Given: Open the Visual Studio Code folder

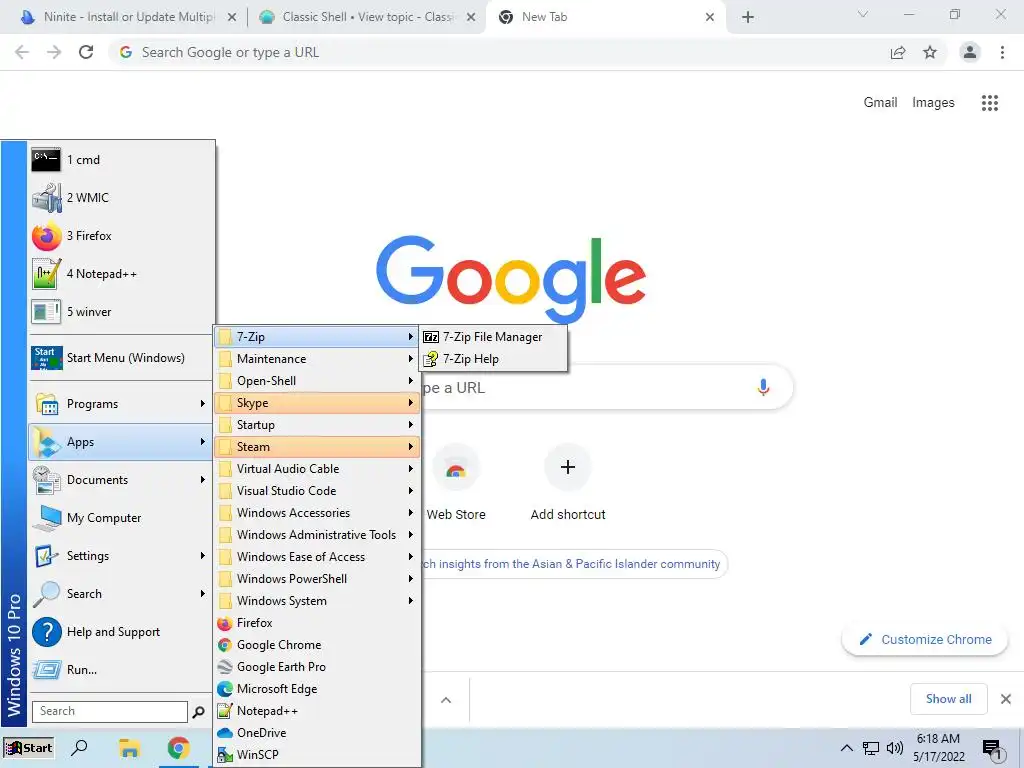Looking at the screenshot, I should (x=317, y=491).
